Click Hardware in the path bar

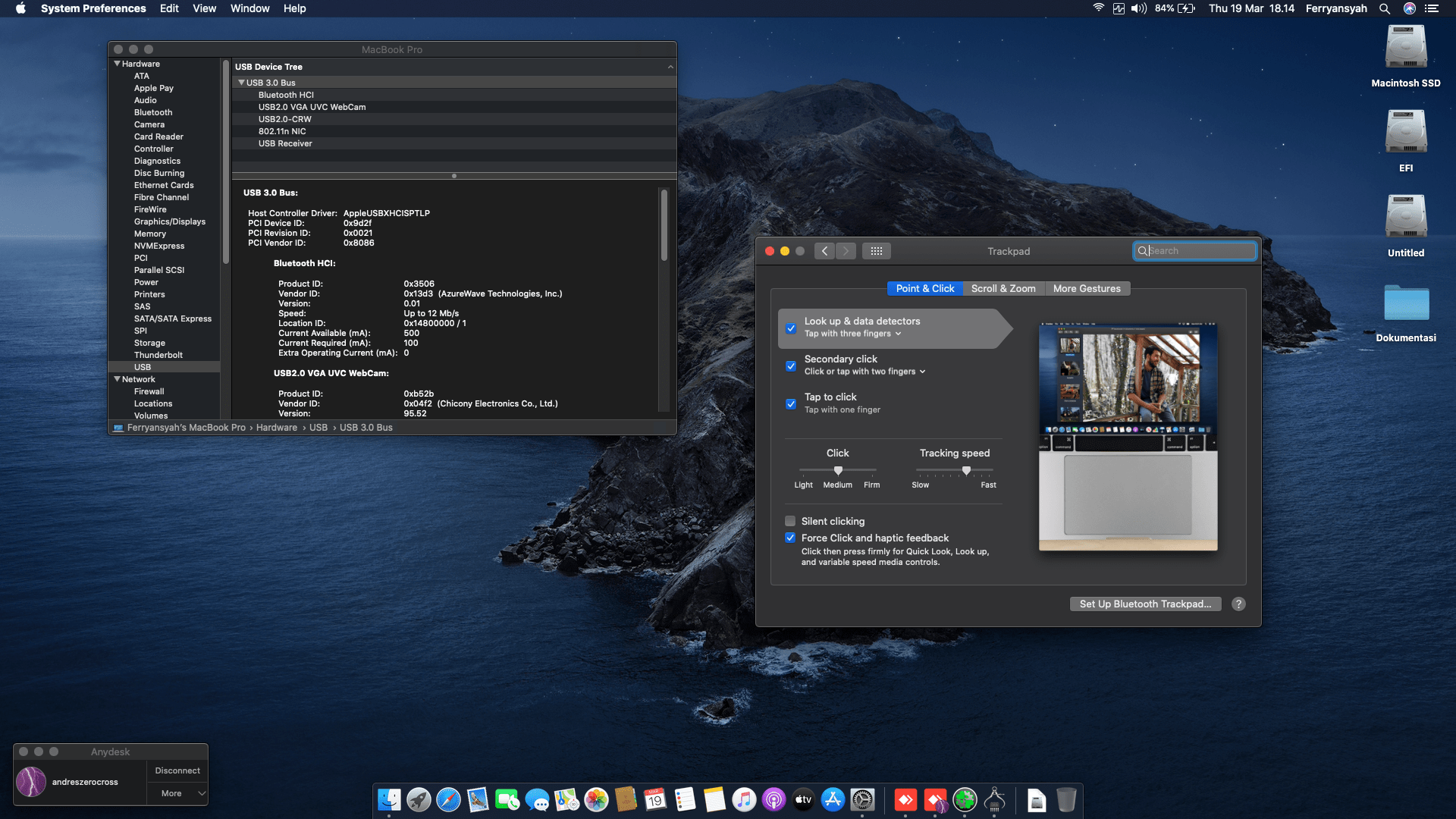click(277, 428)
